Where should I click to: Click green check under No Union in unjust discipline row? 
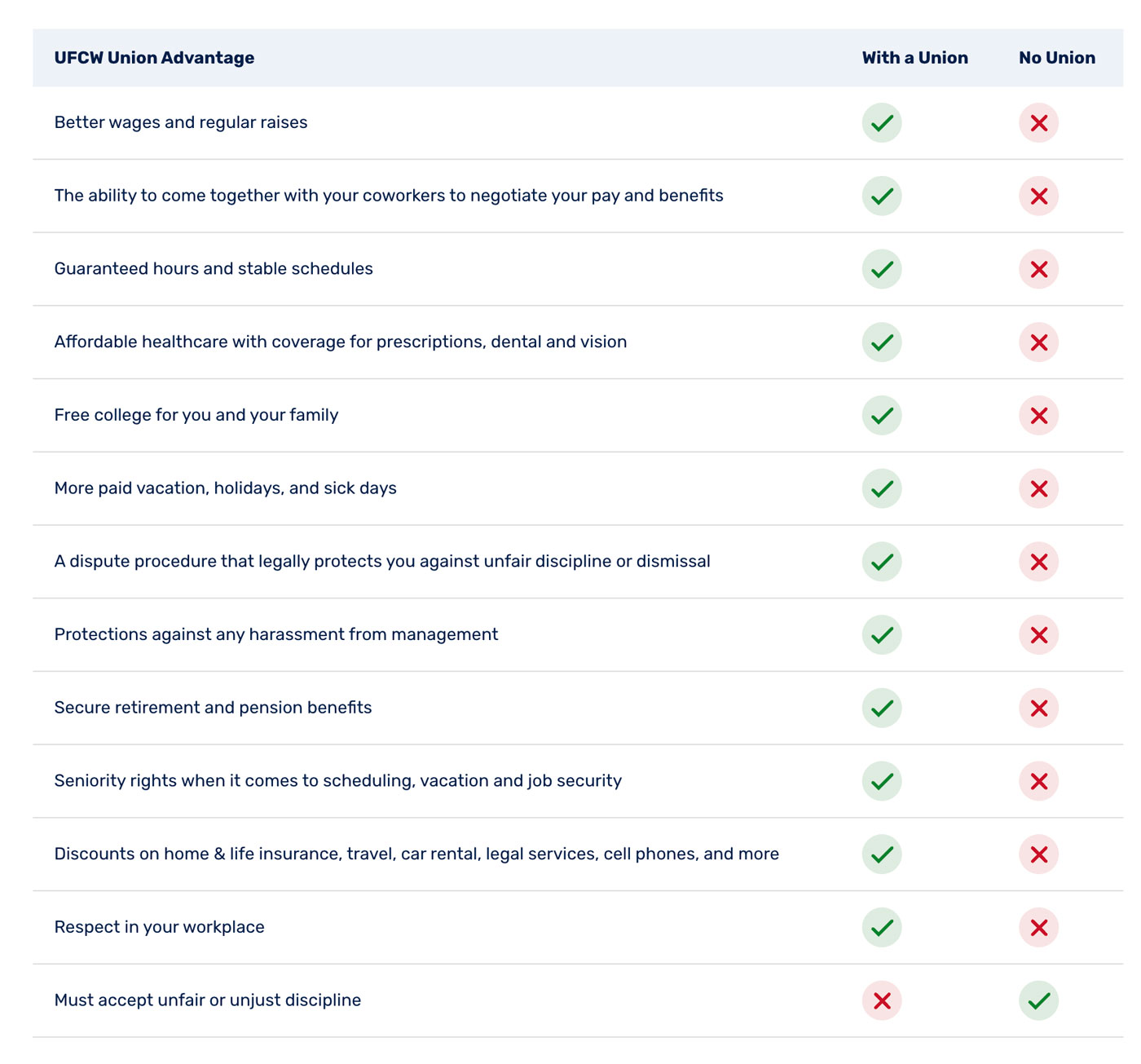[x=1038, y=1000]
